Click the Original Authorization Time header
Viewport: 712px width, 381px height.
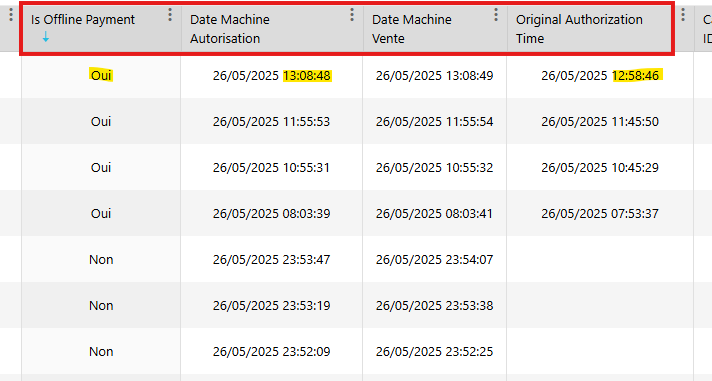point(579,29)
